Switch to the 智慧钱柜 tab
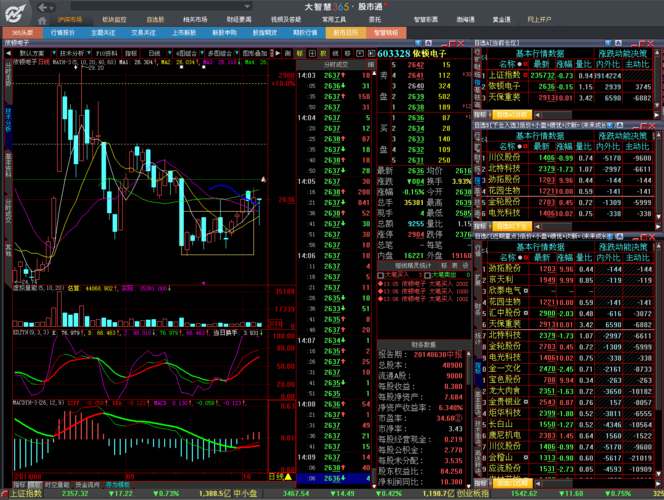 pyautogui.click(x=386, y=33)
